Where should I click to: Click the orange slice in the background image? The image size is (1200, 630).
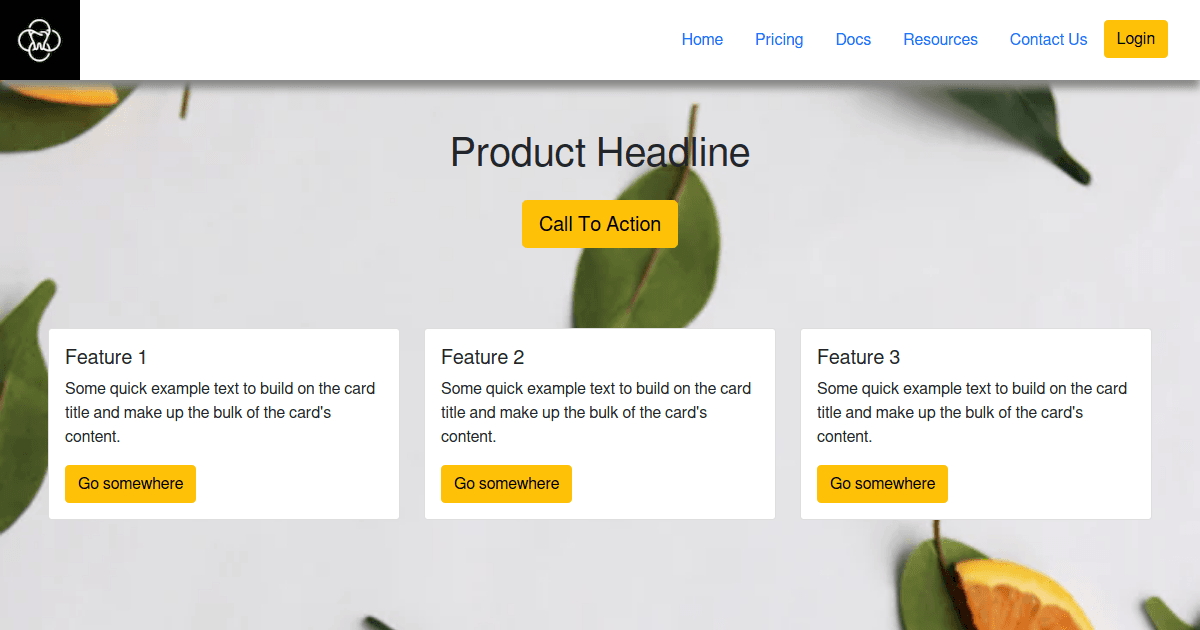pos(1015,598)
